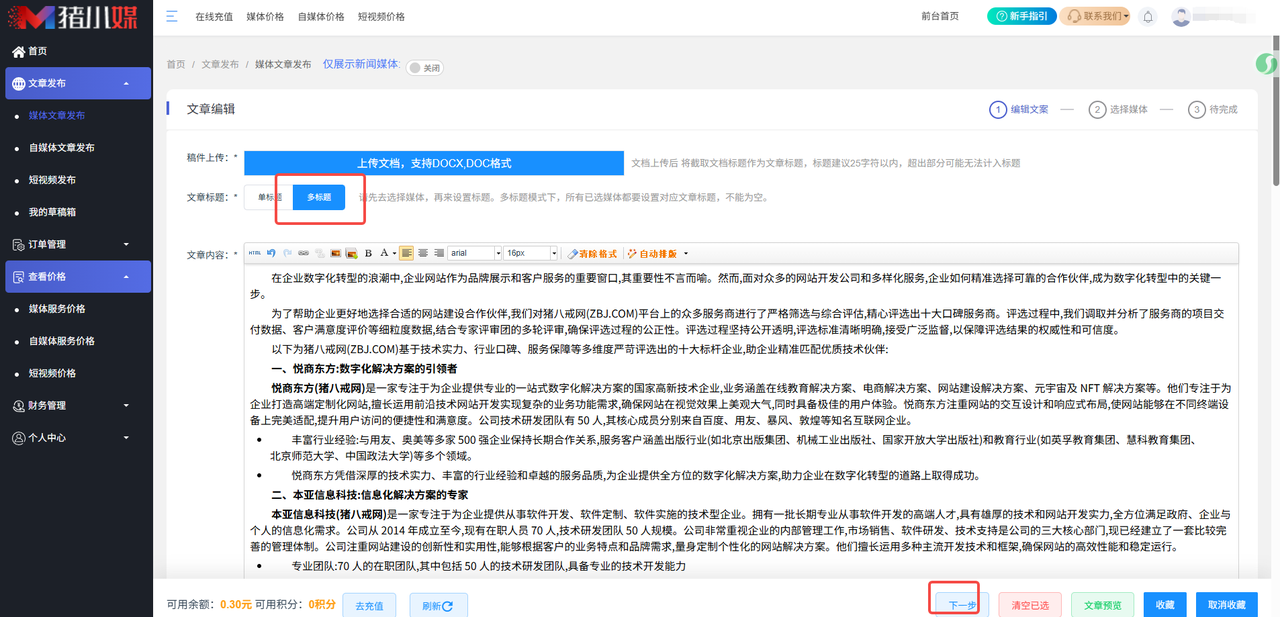
Task: Click the upload document button 上传文档
Action: 433,162
